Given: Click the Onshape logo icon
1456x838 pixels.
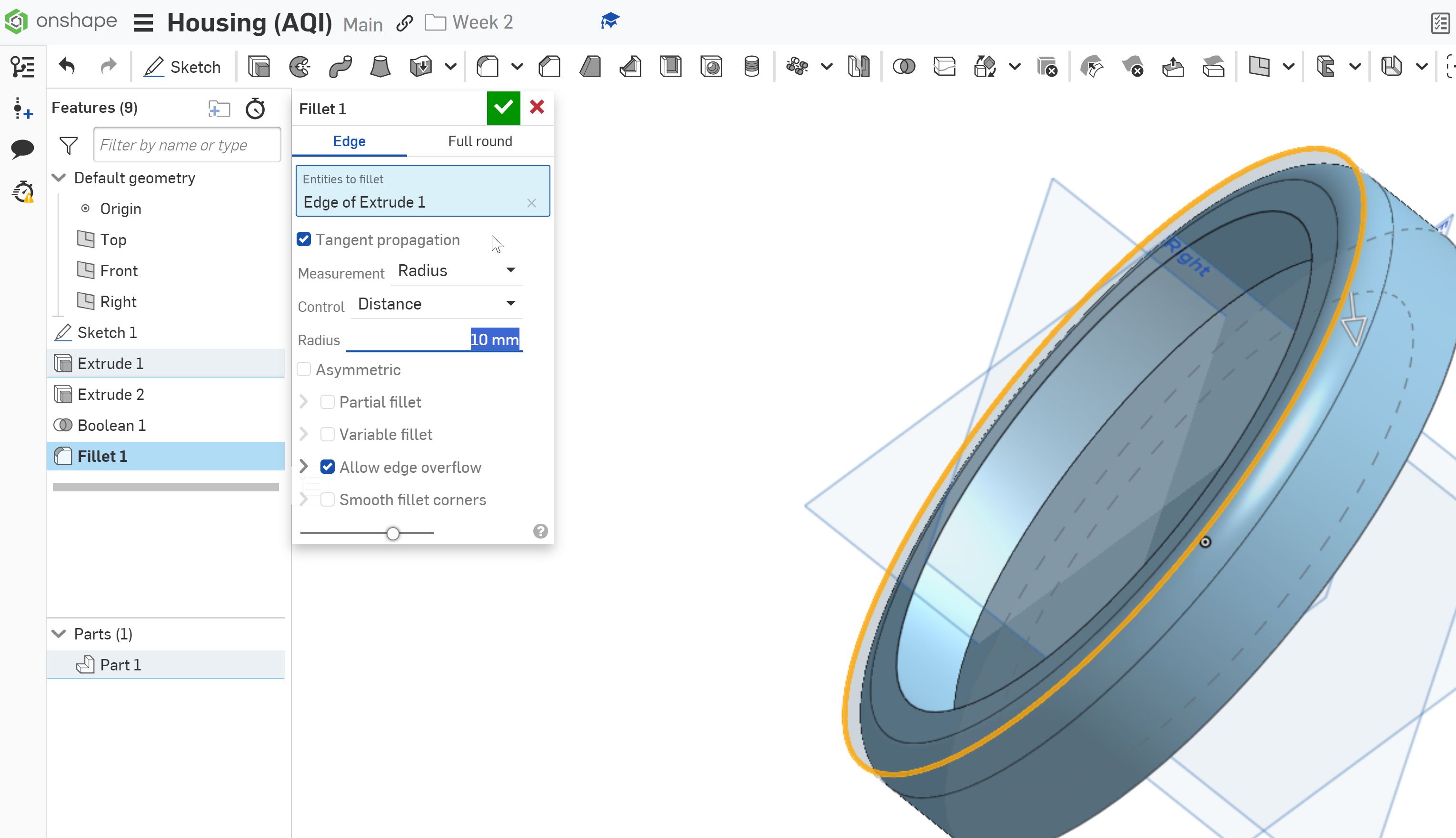Looking at the screenshot, I should click(x=16, y=22).
